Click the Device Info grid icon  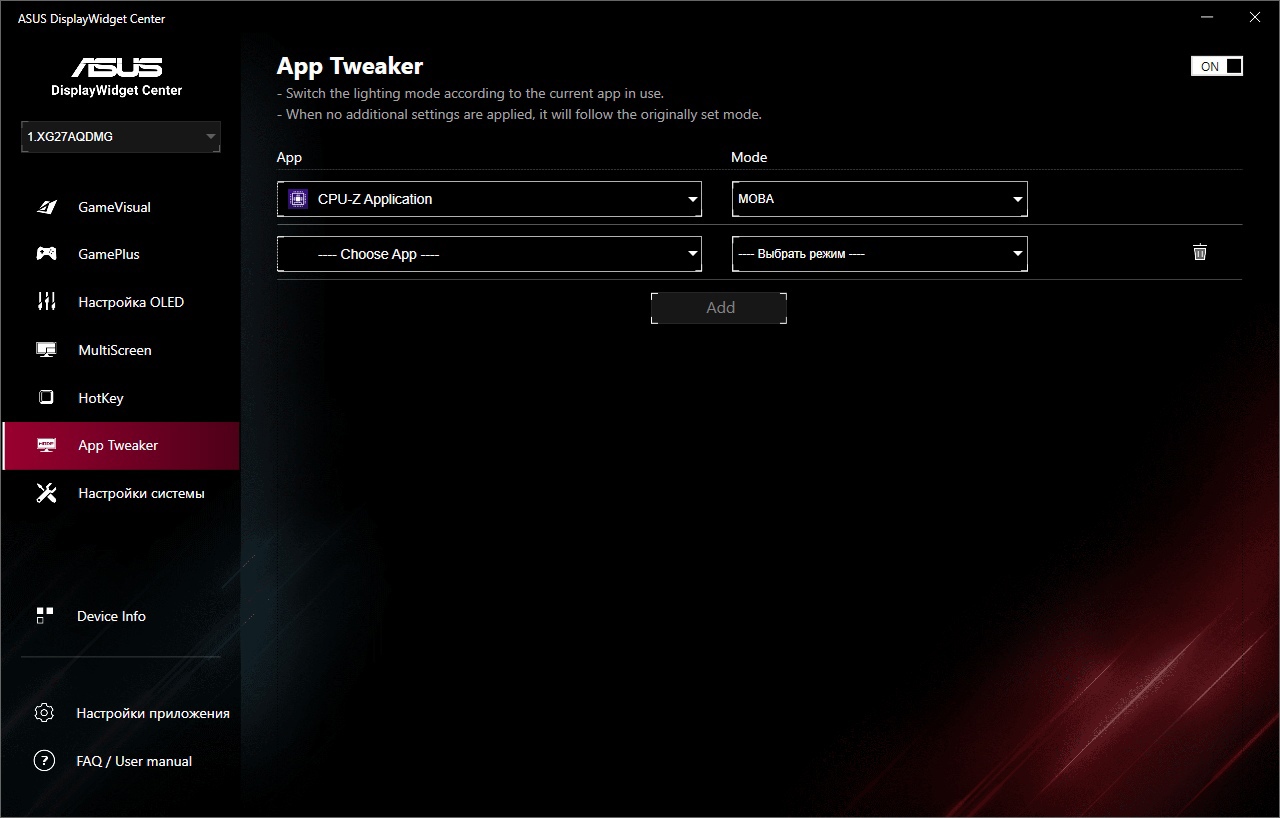(x=44, y=616)
